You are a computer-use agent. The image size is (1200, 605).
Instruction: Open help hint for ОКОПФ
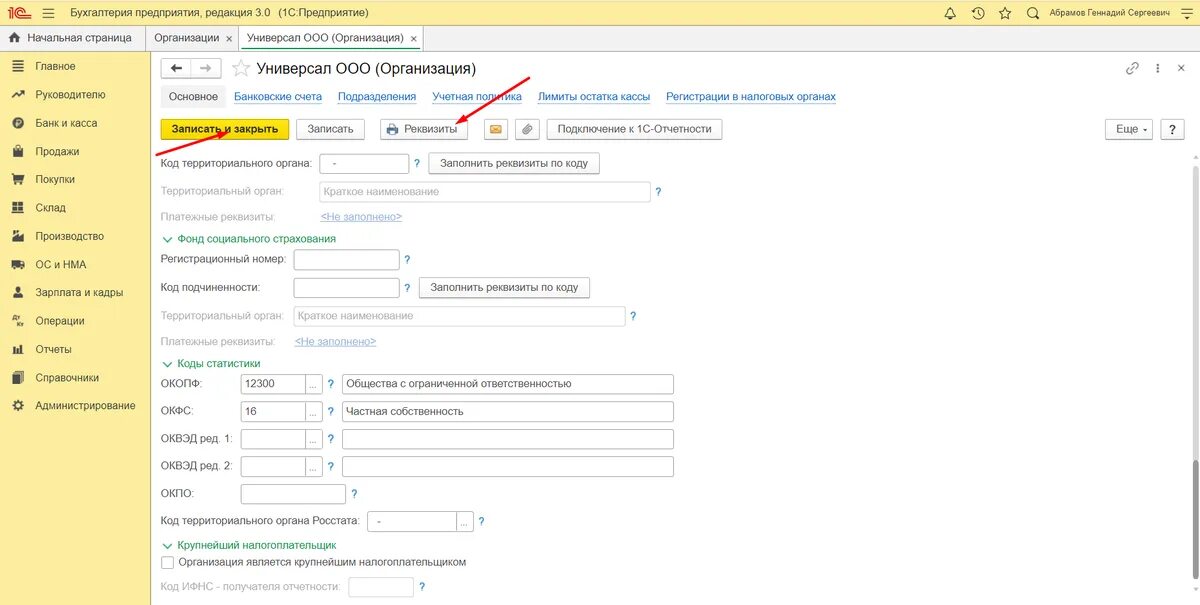[x=330, y=384]
